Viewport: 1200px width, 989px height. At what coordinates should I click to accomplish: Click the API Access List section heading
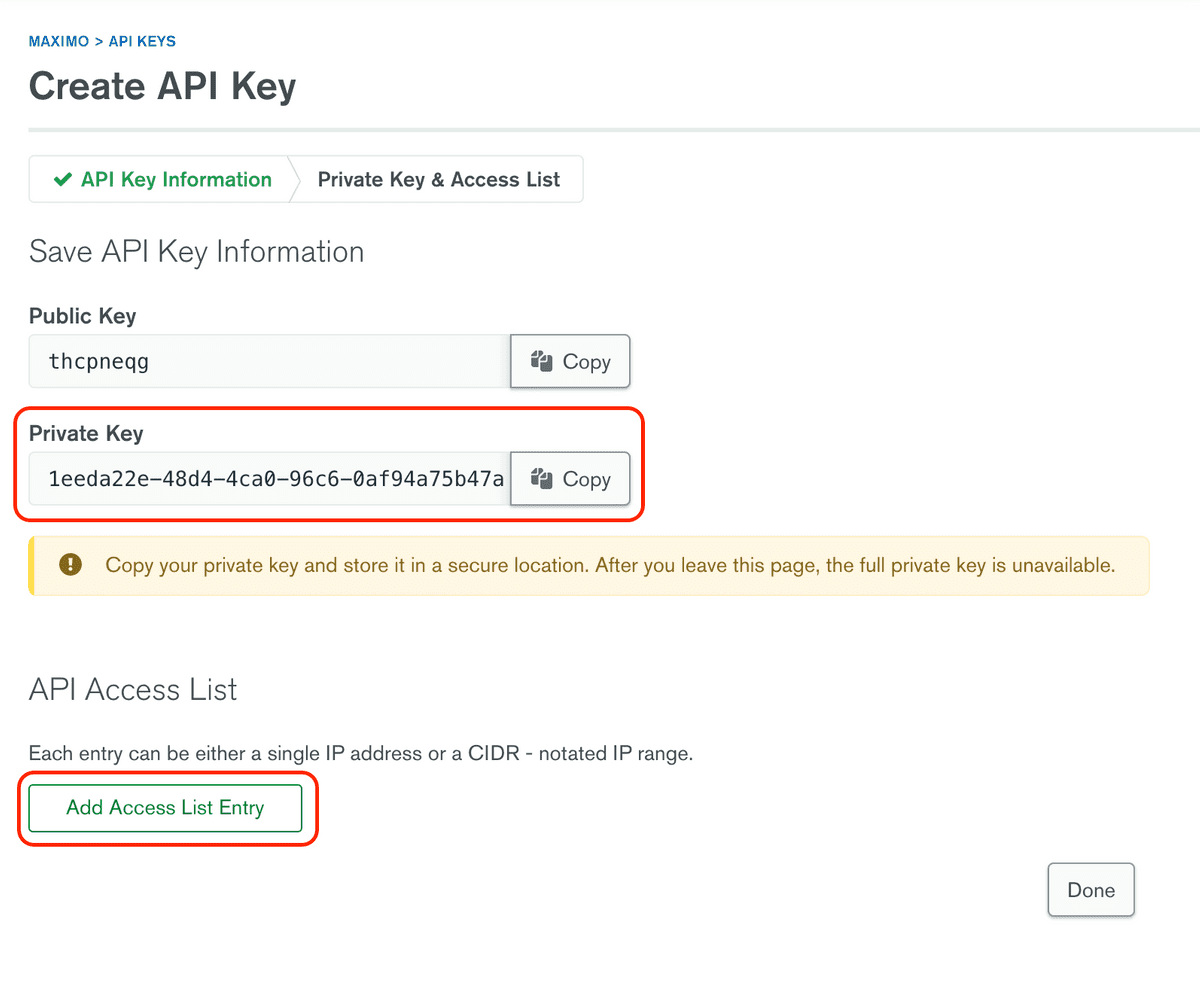coord(133,689)
